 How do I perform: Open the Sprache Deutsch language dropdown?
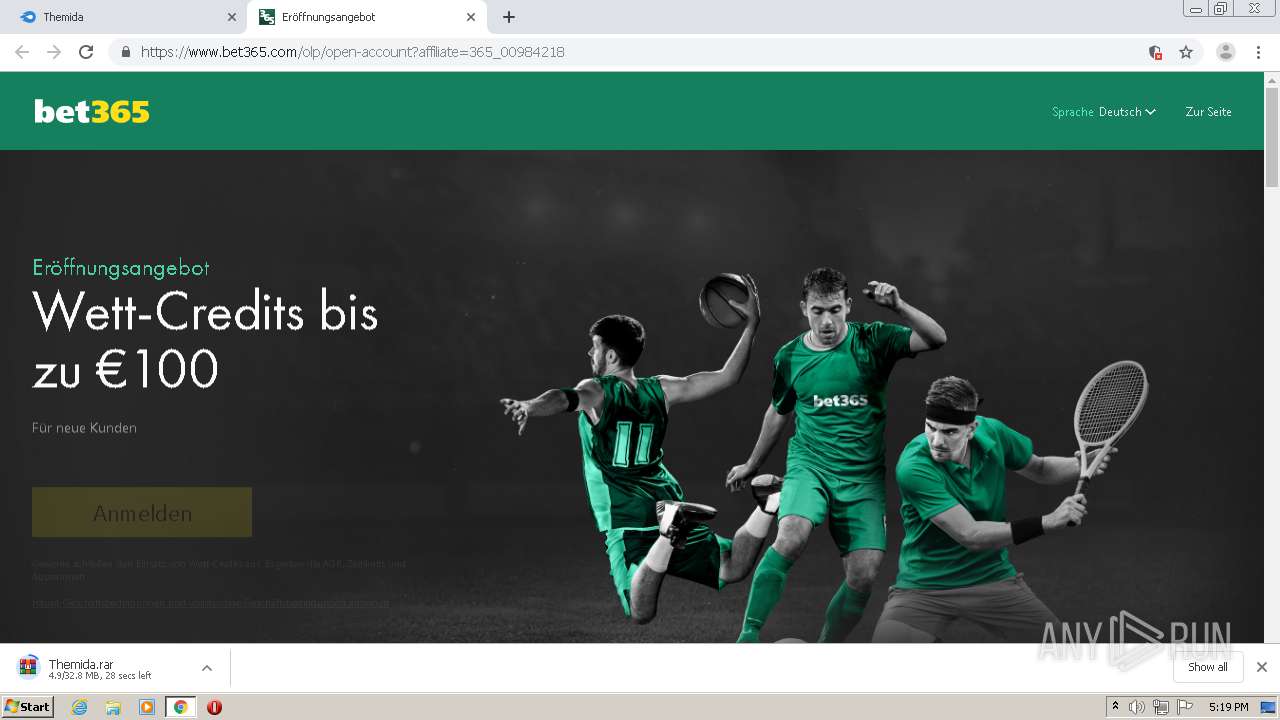click(x=1104, y=112)
